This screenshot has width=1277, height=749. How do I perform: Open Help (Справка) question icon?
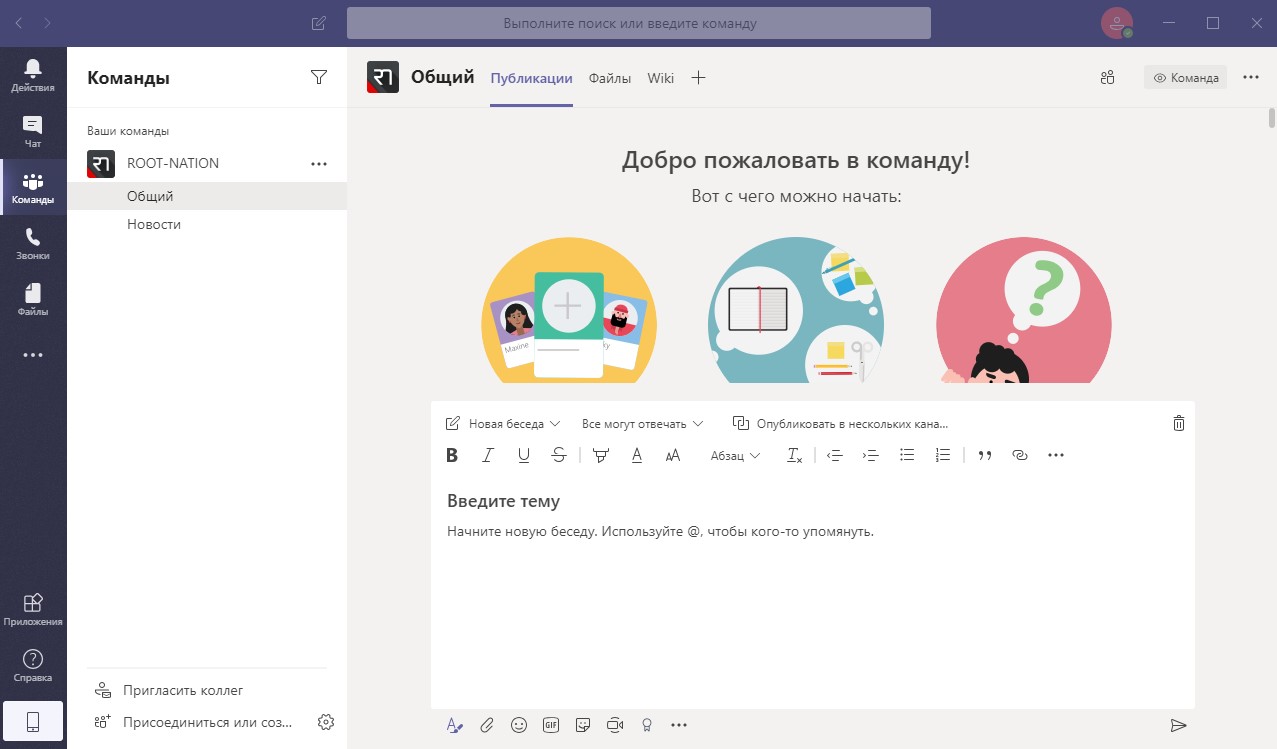pos(33,665)
